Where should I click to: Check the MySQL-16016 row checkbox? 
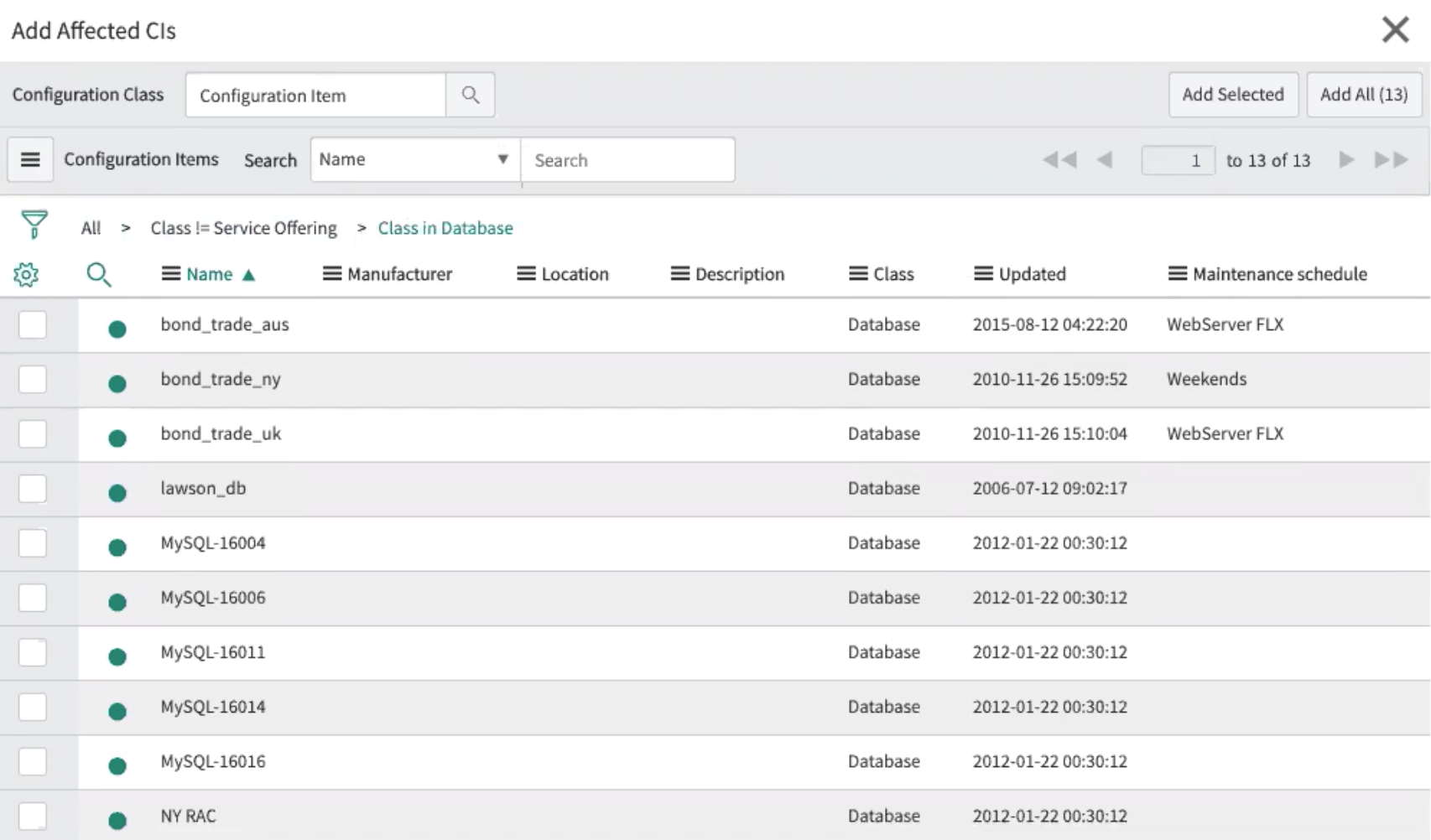point(33,761)
